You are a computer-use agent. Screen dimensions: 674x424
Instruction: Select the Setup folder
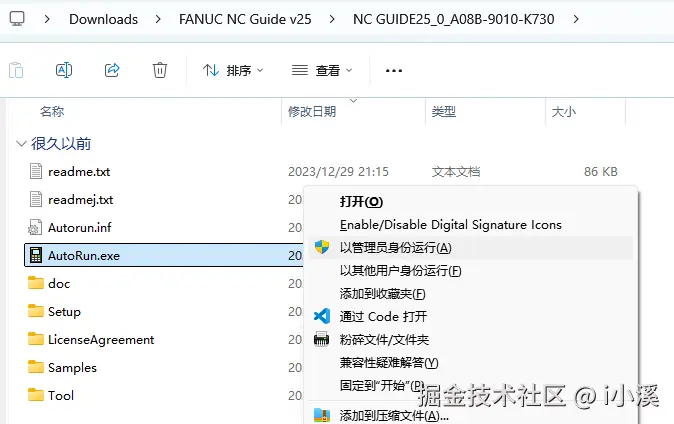click(64, 311)
